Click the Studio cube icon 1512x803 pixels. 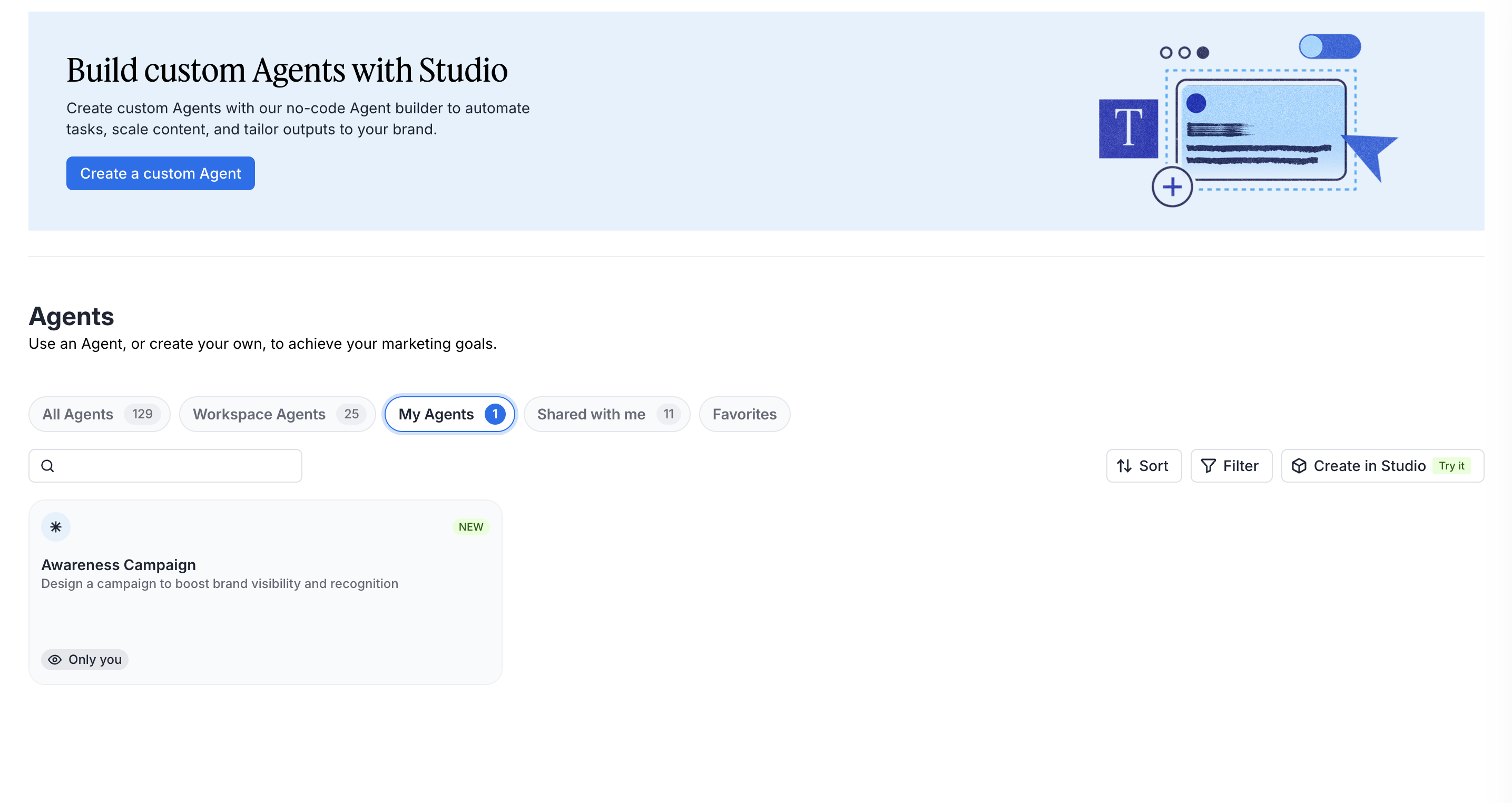point(1299,466)
